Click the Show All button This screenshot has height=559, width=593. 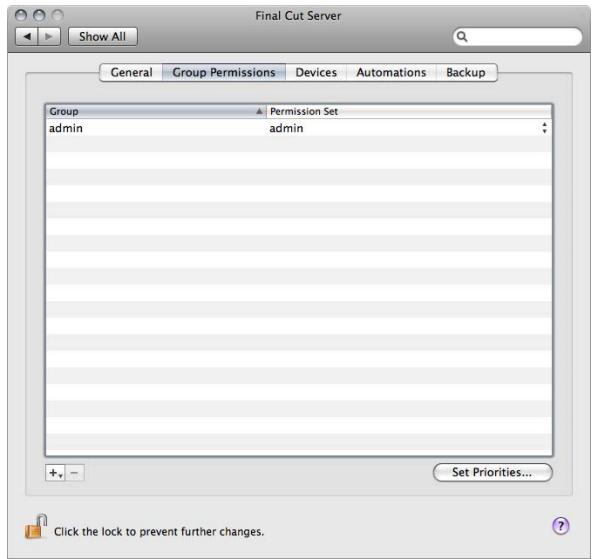[102, 37]
